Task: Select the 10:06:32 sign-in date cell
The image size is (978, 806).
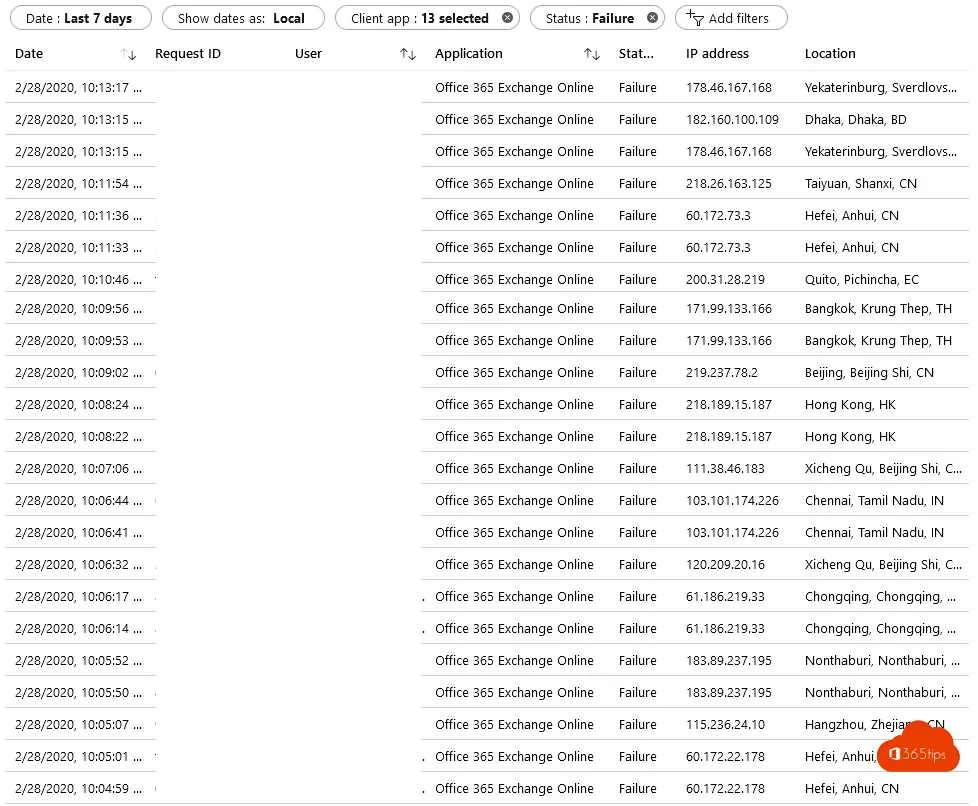Action: coord(79,565)
